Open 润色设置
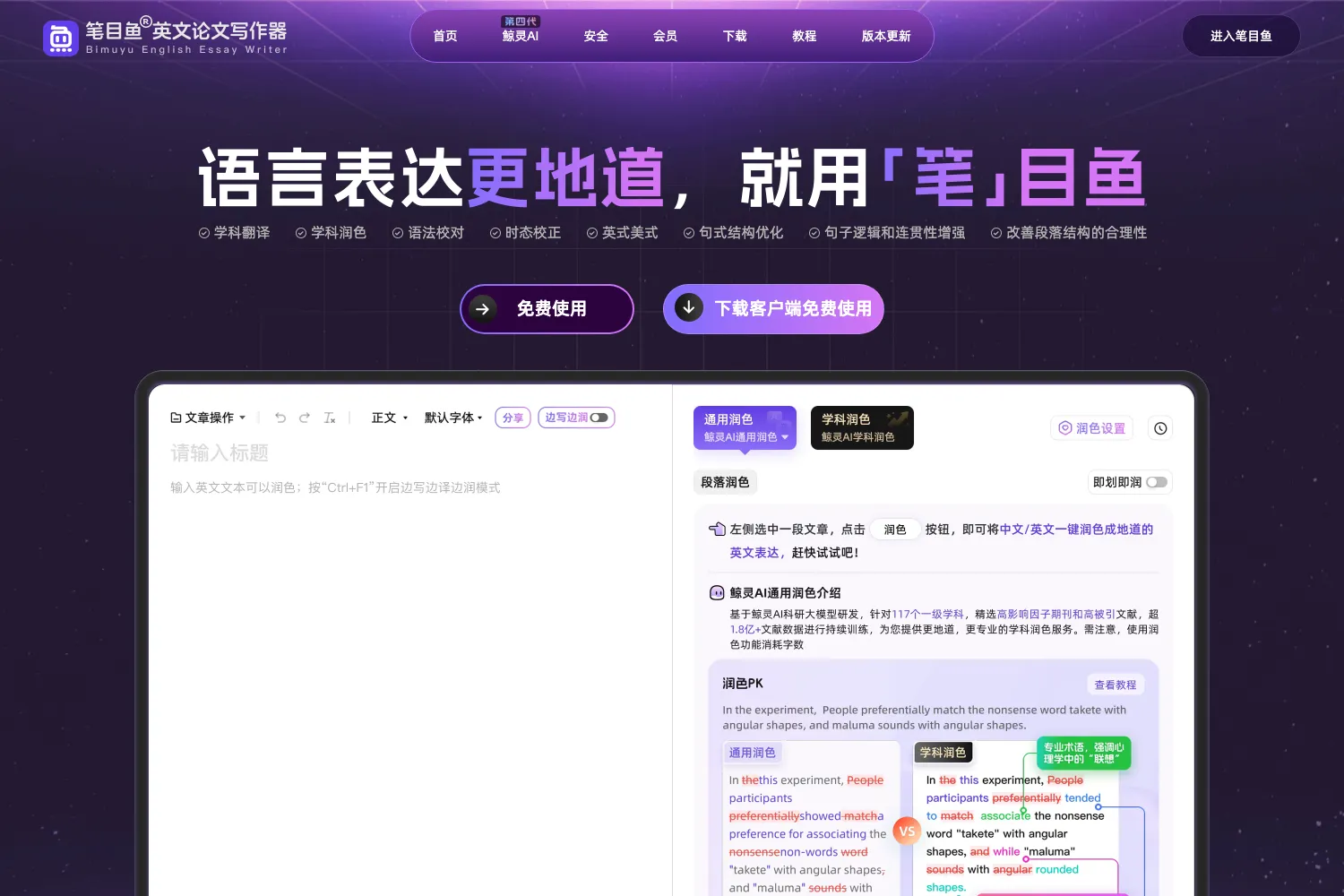This screenshot has height=896, width=1344. point(1092,428)
